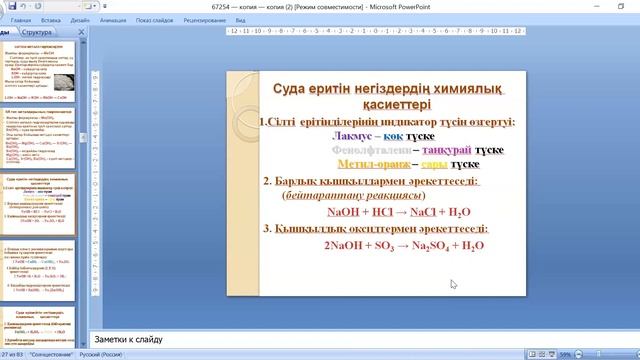This screenshot has height=360, width=640.
Task: Select the first visible slide thumbnail with rock image
Action: tap(39, 72)
